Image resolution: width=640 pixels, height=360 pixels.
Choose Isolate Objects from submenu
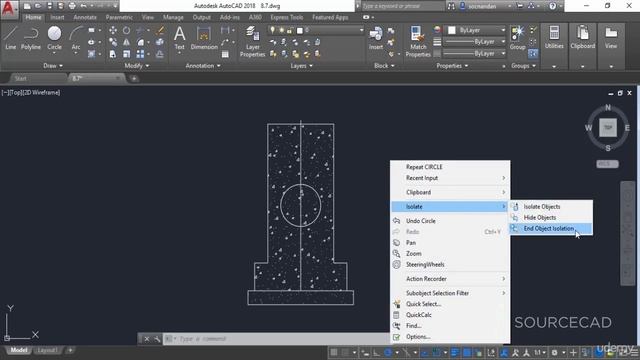551,207
